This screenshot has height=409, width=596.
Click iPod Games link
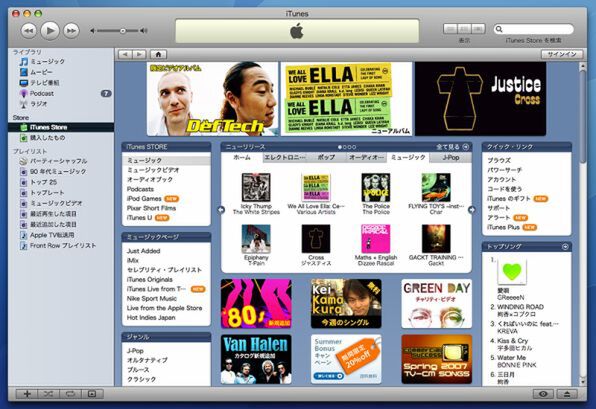(x=144, y=198)
